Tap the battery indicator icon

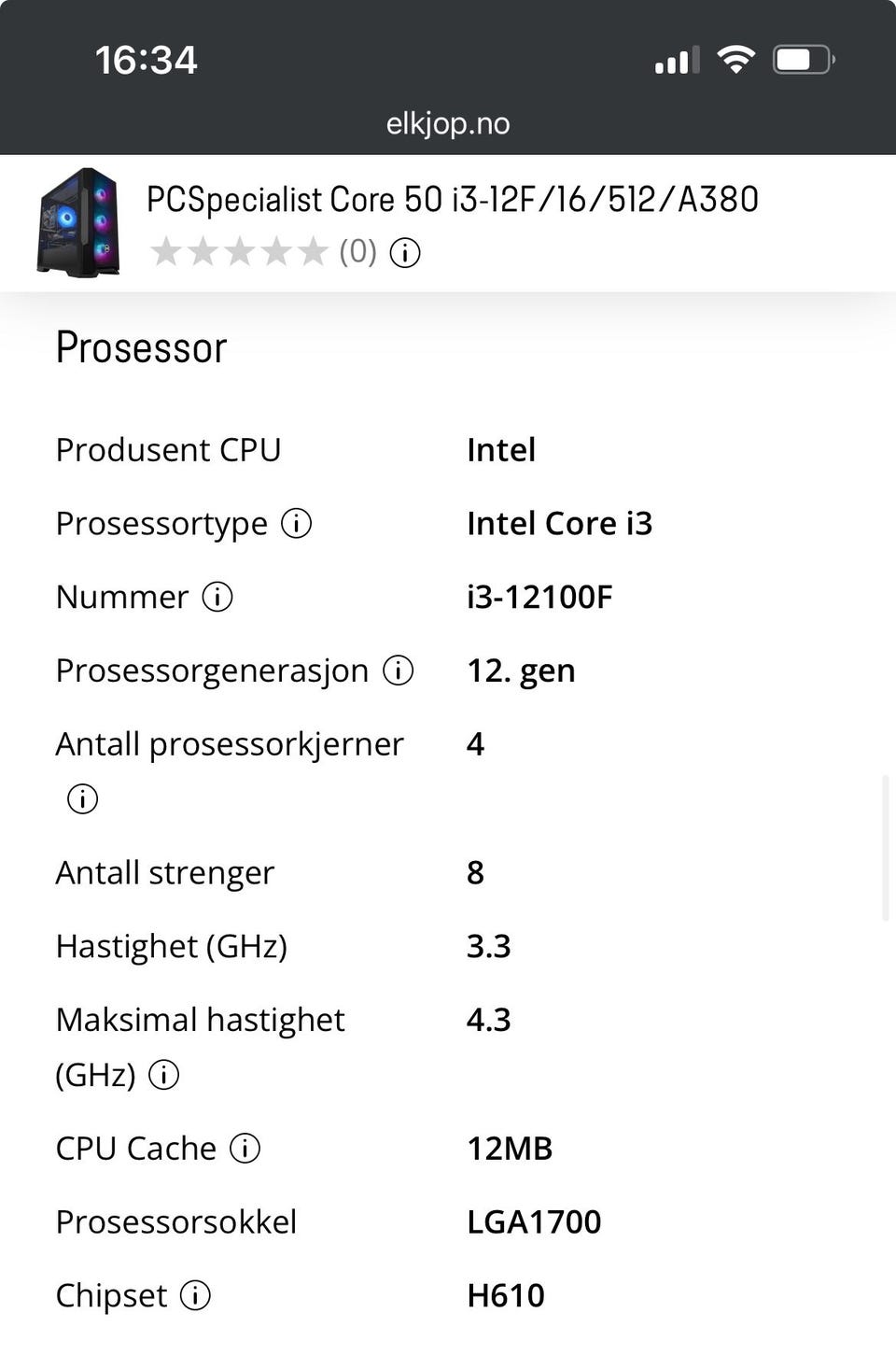coord(803,61)
